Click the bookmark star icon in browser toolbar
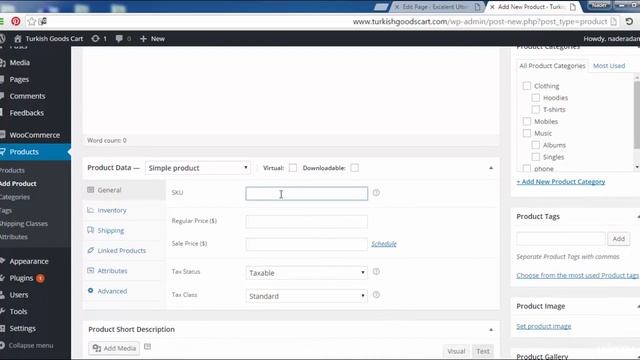The image size is (640, 360). click(32, 21)
